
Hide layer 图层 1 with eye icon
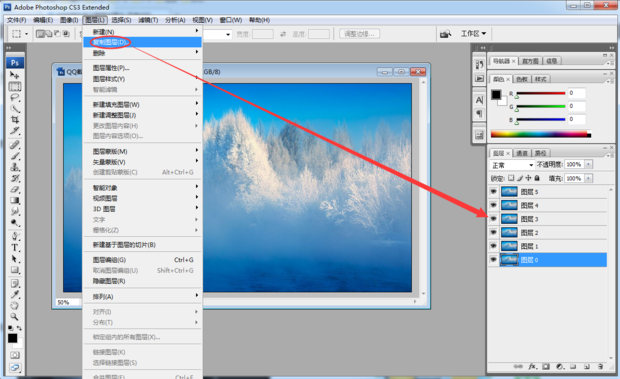[x=493, y=246]
